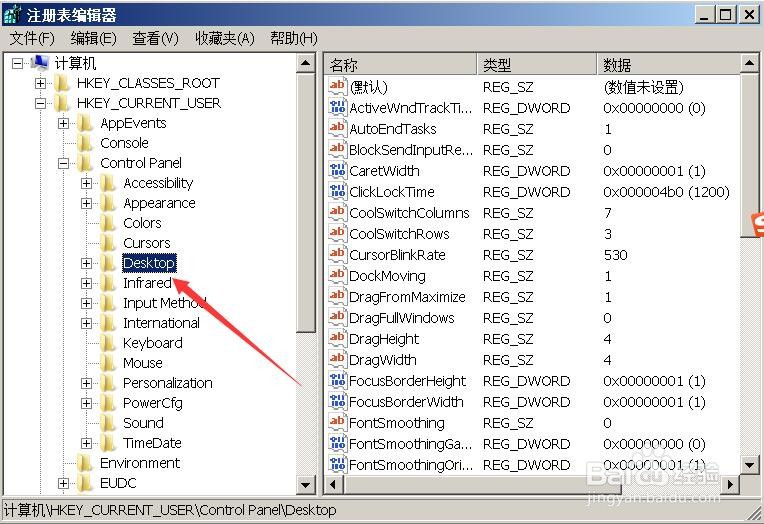Expand the Appearance key
The height and width of the screenshot is (524, 764).
[86, 203]
